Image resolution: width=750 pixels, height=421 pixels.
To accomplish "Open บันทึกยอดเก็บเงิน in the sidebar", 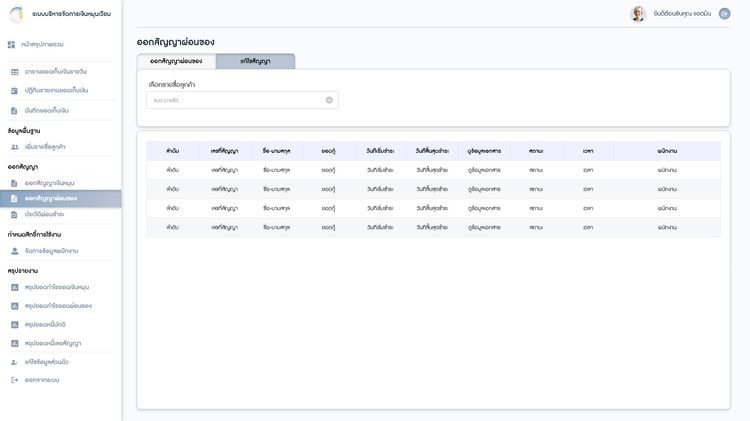I will (x=47, y=110).
